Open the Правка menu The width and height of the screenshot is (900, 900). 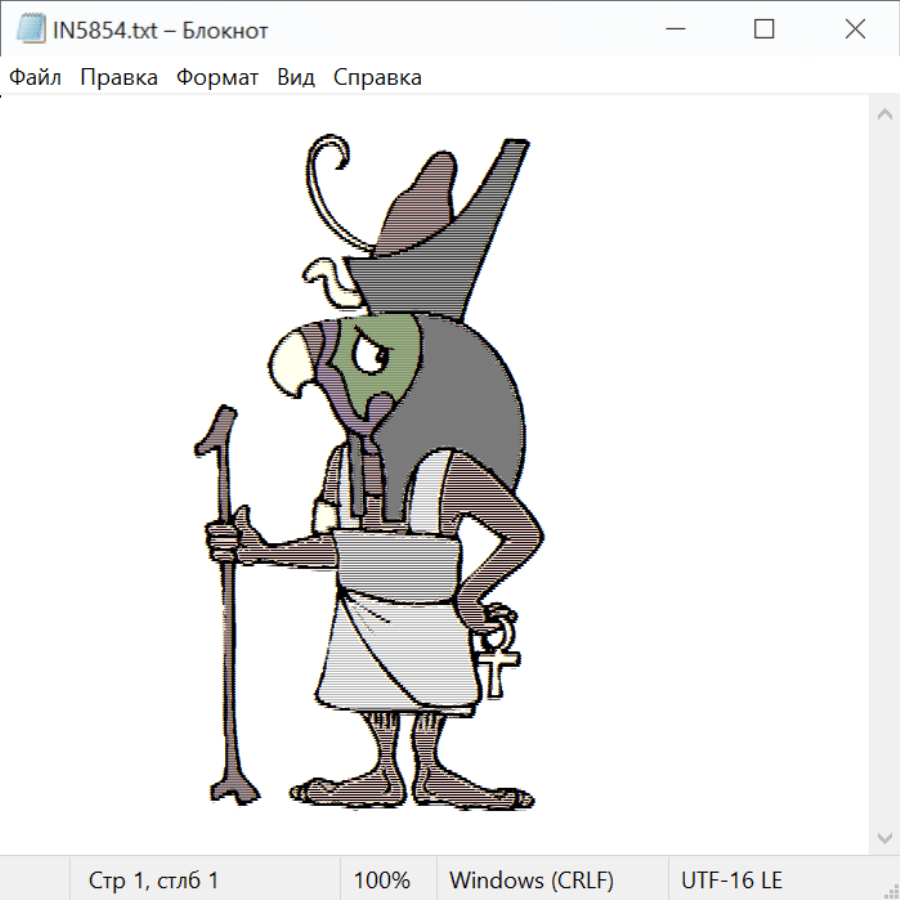click(119, 78)
